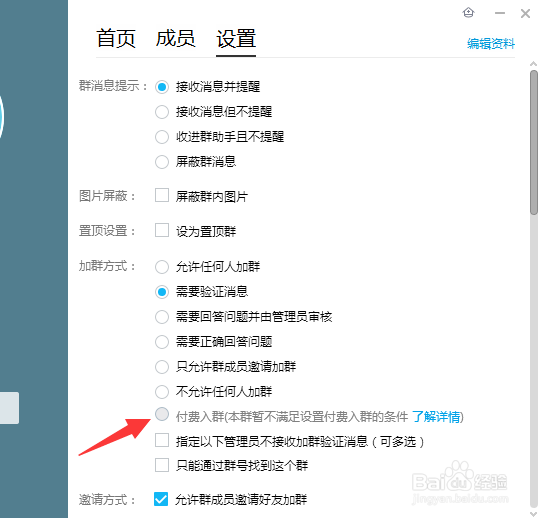Select 不允许任何人加群 radio option
This screenshot has height=518, width=538.
(x=162, y=391)
